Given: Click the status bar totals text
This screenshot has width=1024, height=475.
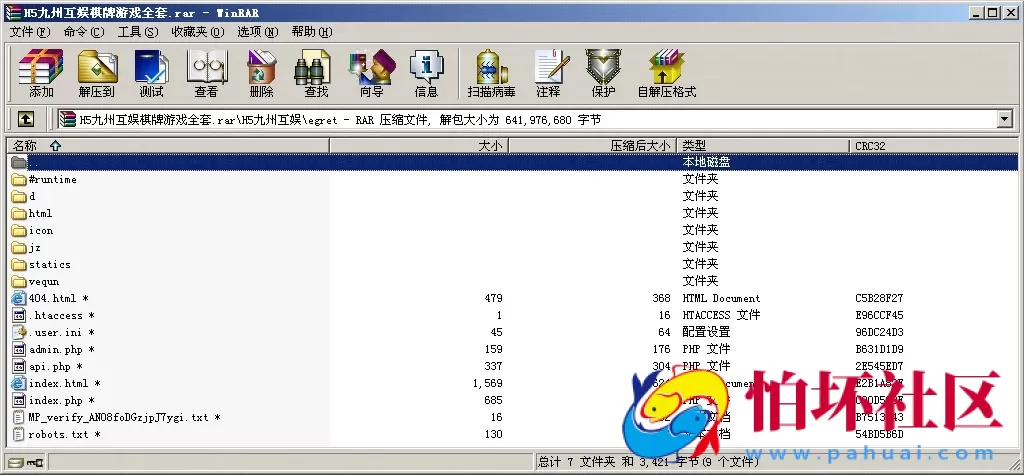Looking at the screenshot, I should tap(648, 462).
